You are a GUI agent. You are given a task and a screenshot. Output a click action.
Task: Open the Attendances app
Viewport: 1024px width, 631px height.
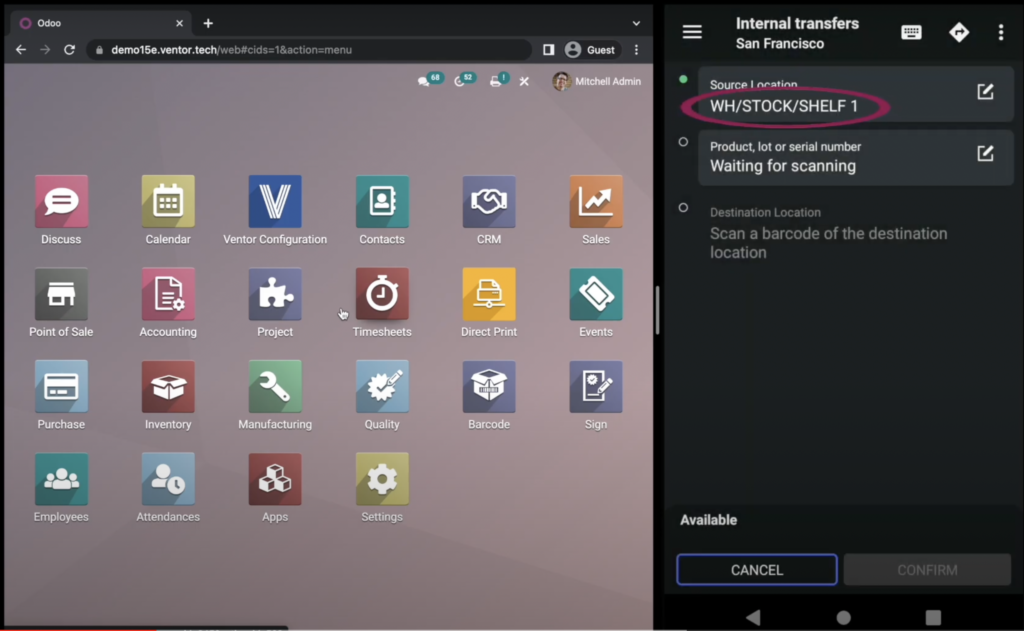[168, 479]
